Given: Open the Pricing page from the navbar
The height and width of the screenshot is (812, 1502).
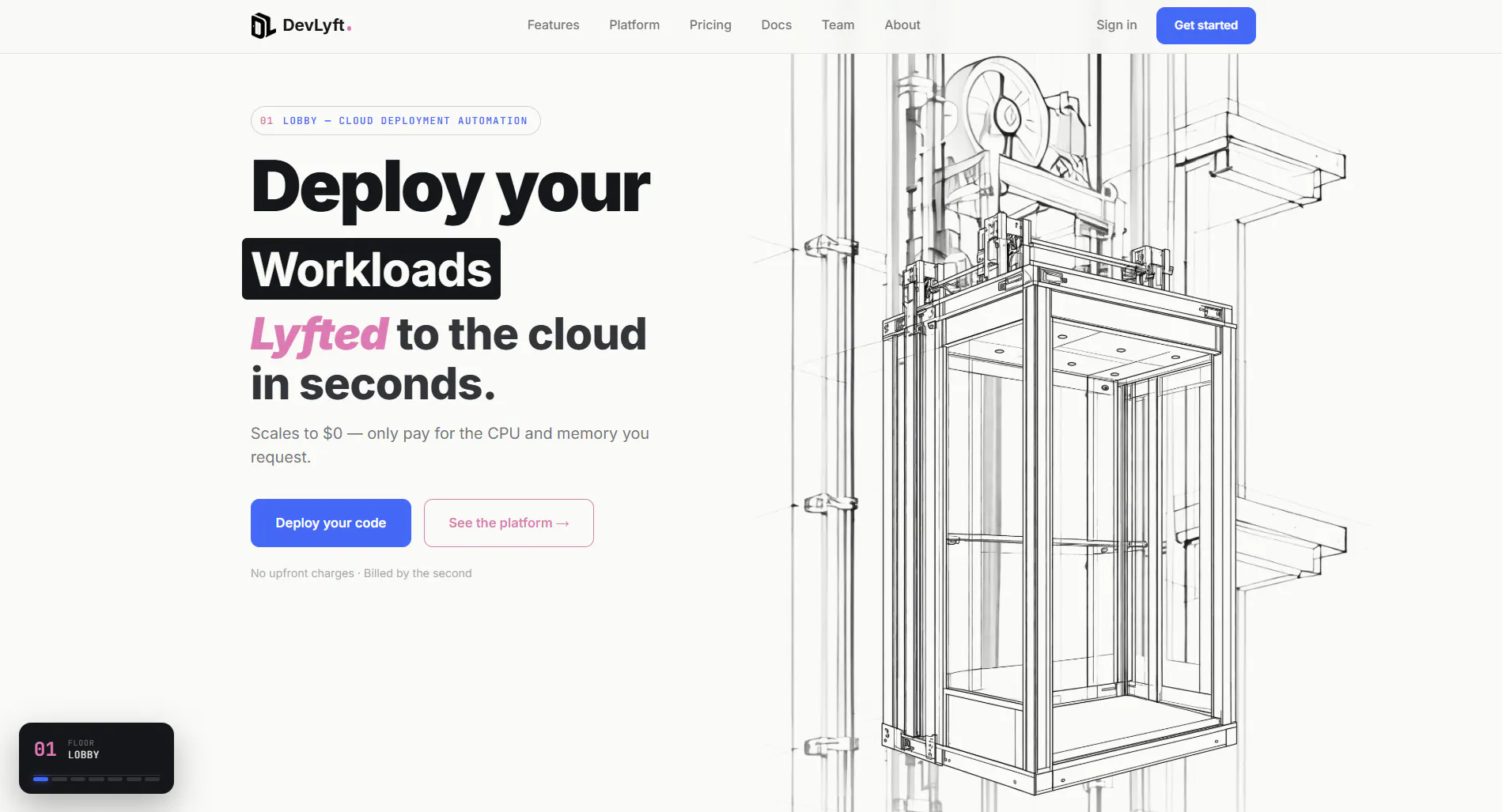Looking at the screenshot, I should click(710, 25).
